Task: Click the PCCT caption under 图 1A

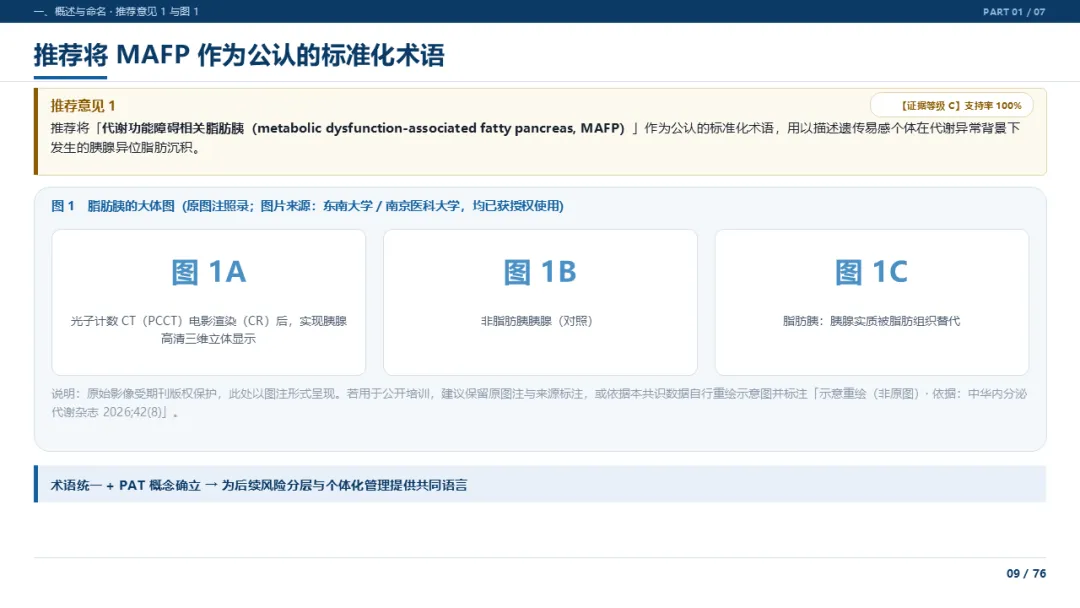Action: [x=209, y=330]
